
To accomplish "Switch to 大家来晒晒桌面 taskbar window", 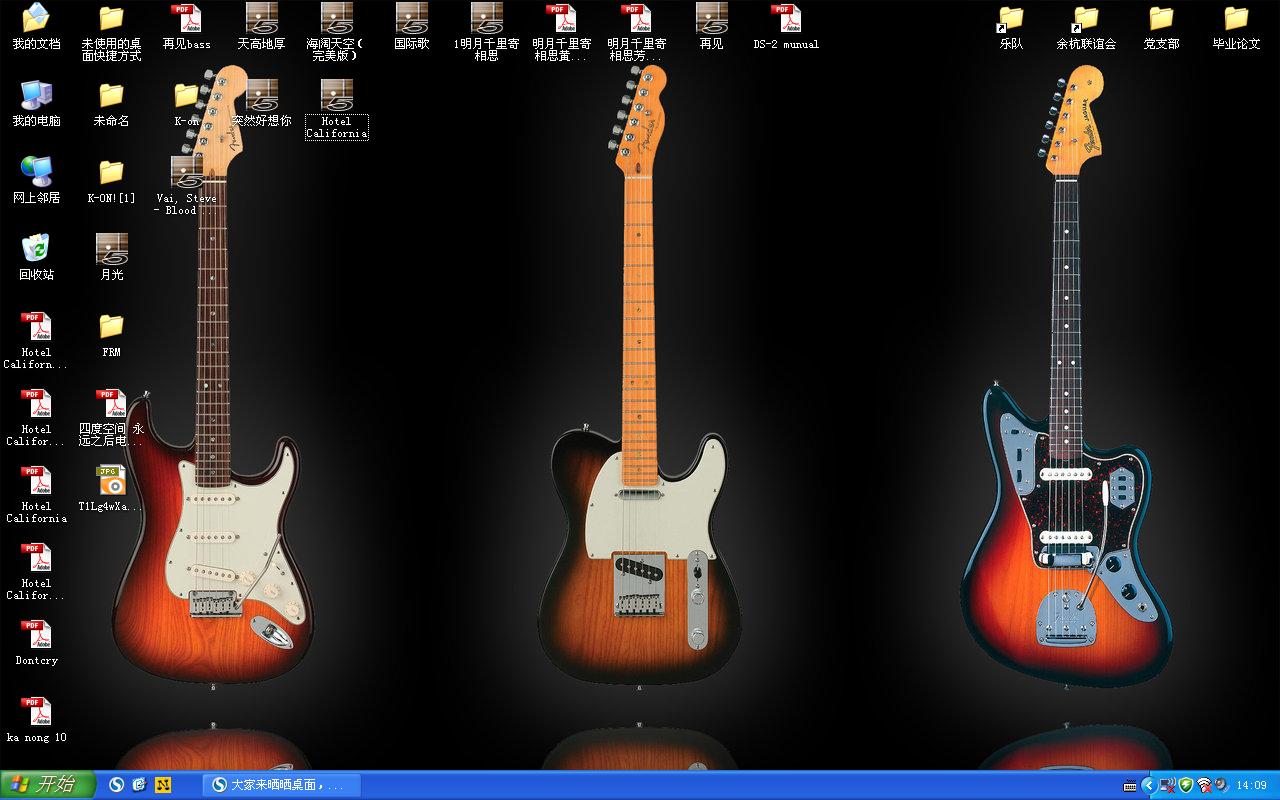I will coord(281,785).
